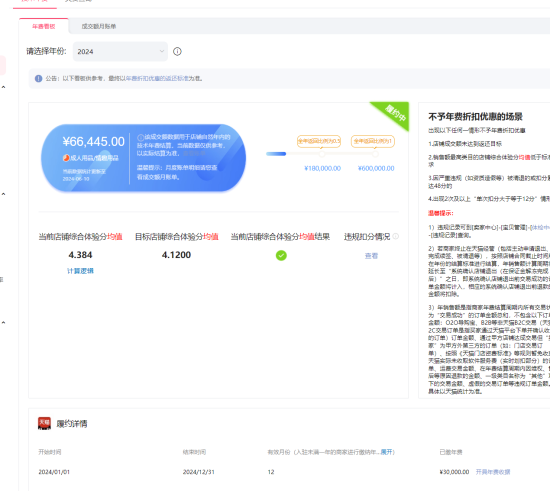Screen dimensions: 550x491
Task: Click the info icon beside year selector
Action: tap(177, 52)
